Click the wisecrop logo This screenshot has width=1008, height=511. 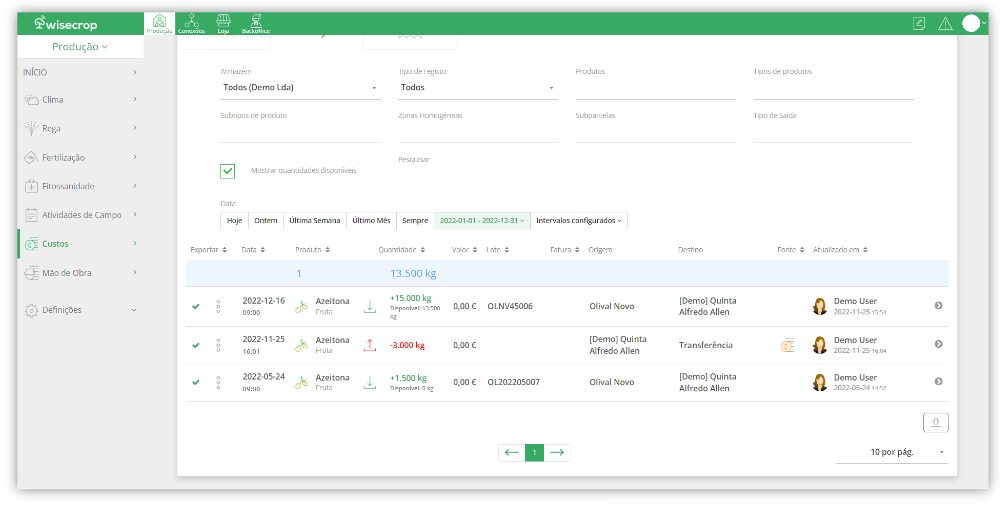[x=66, y=24]
